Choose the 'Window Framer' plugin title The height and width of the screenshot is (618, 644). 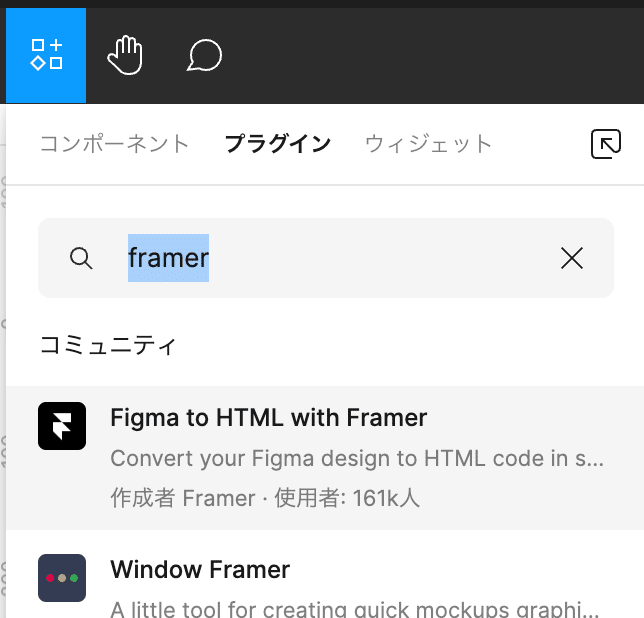[200, 570]
